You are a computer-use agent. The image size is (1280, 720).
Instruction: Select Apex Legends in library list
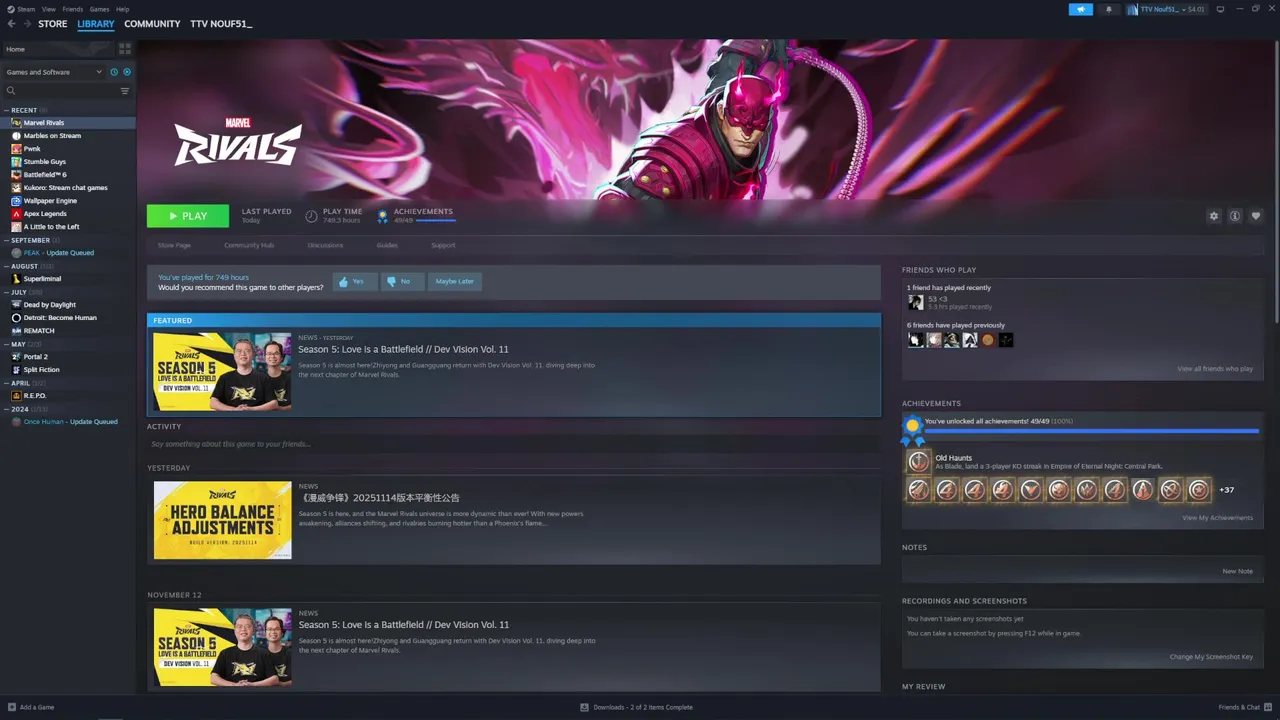(x=45, y=214)
